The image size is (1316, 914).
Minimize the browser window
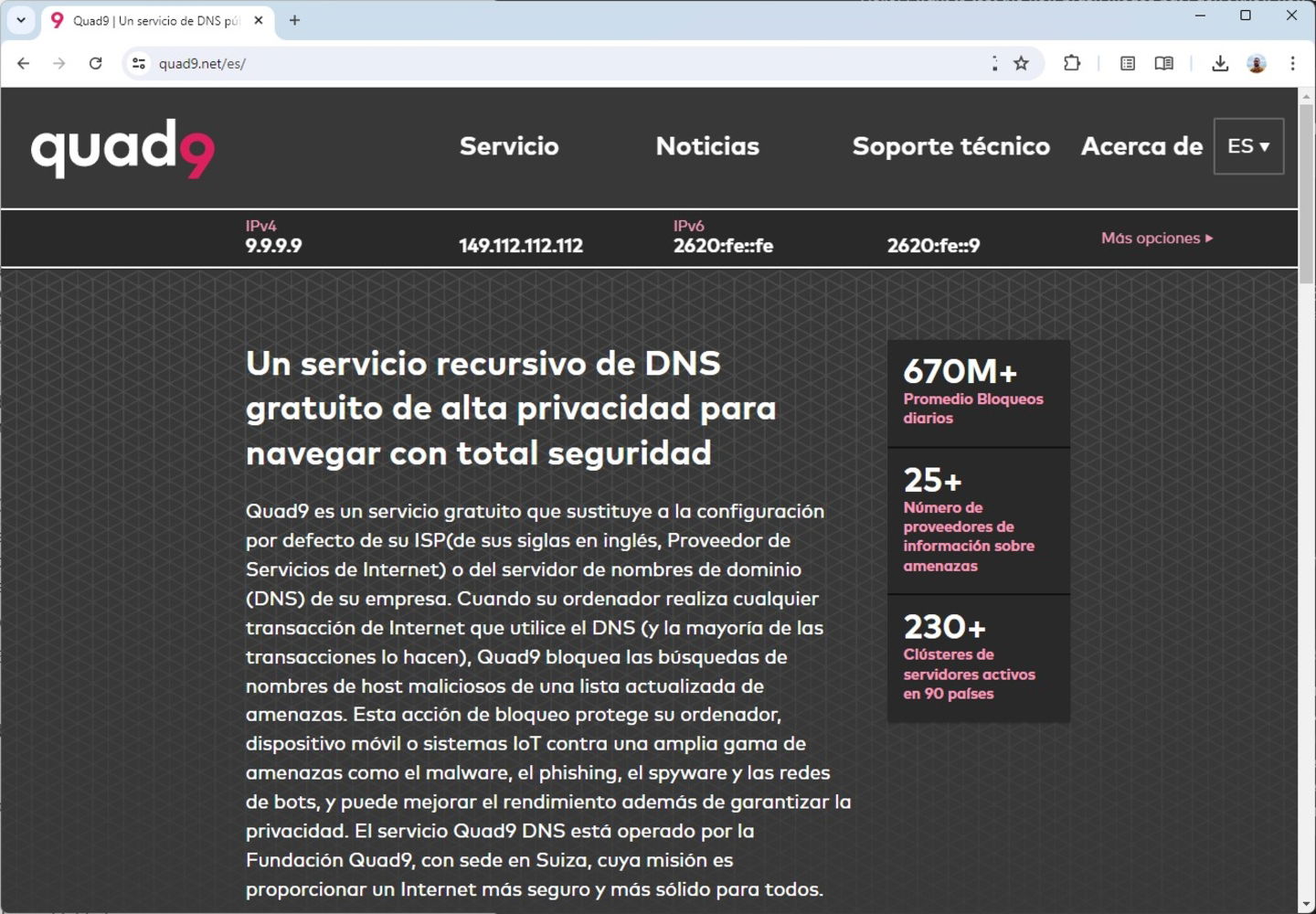(x=1200, y=16)
